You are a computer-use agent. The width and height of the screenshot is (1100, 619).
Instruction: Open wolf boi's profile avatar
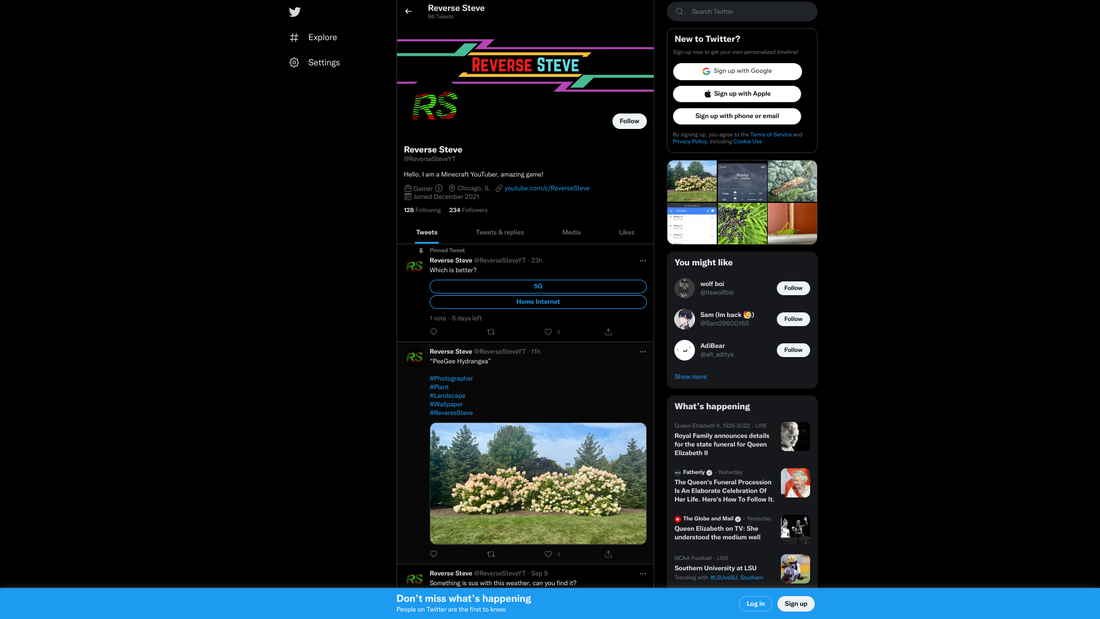684,288
